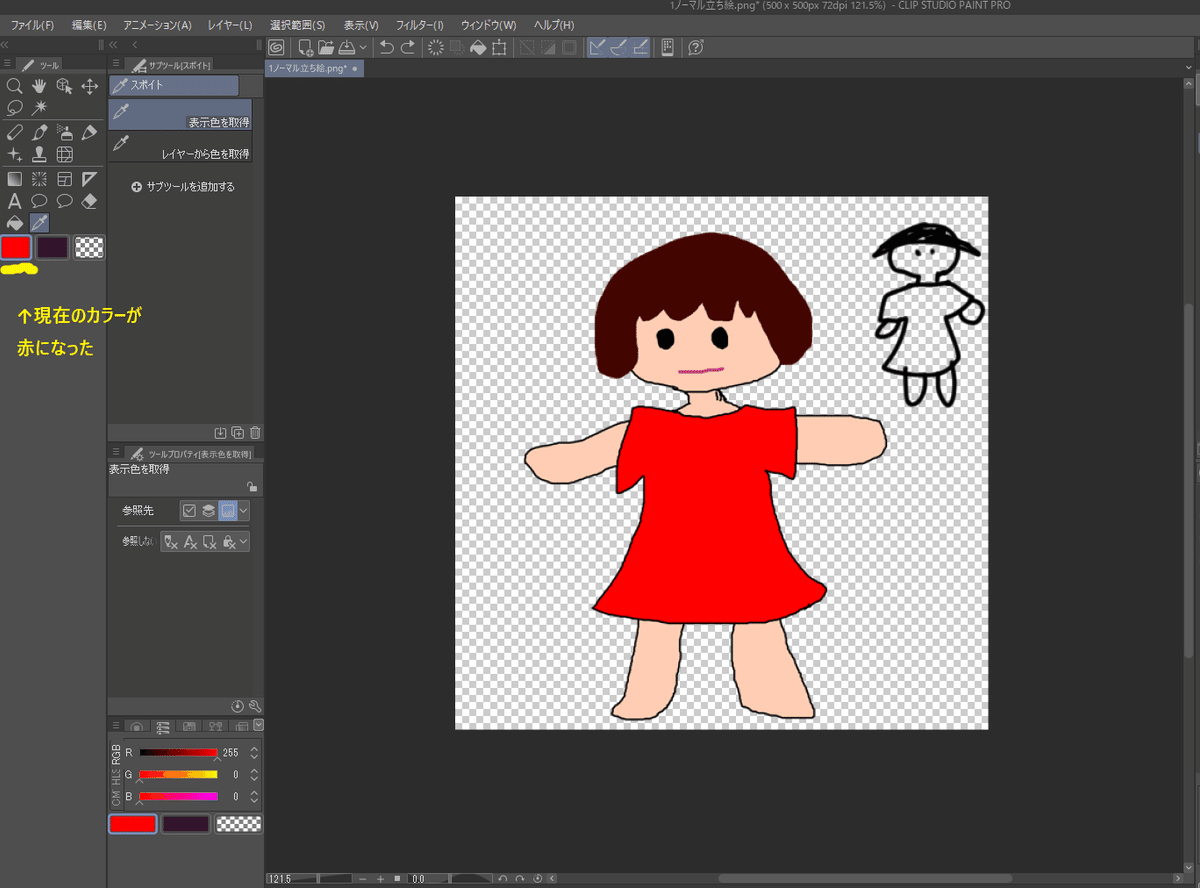Viewport: 1200px width, 888px height.
Task: Save the file from the command bar
Action: (x=346, y=47)
